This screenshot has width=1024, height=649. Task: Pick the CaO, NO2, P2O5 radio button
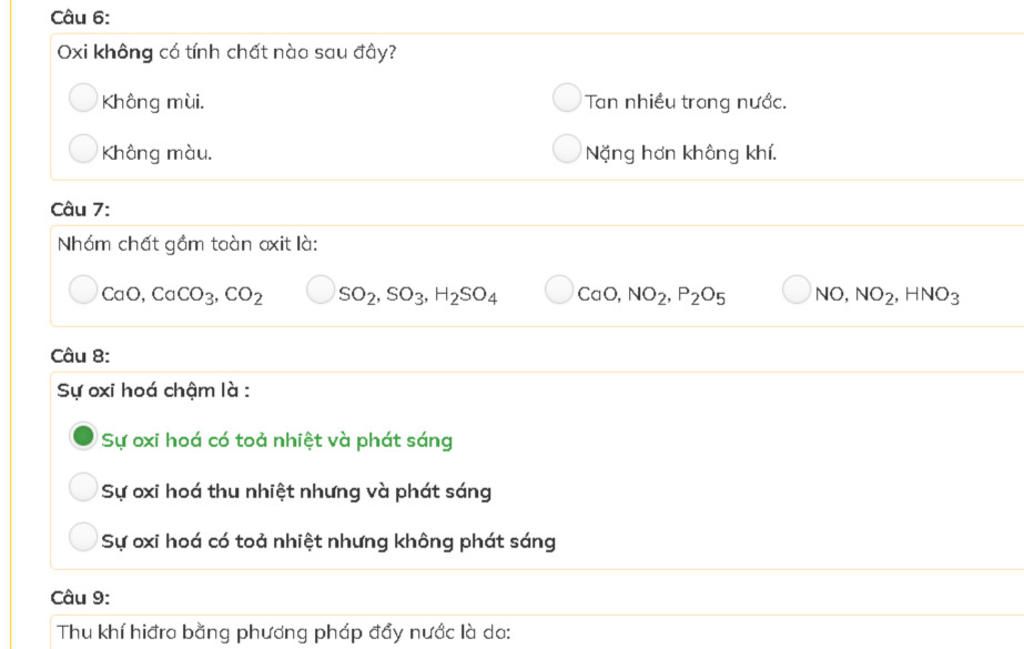(559, 289)
